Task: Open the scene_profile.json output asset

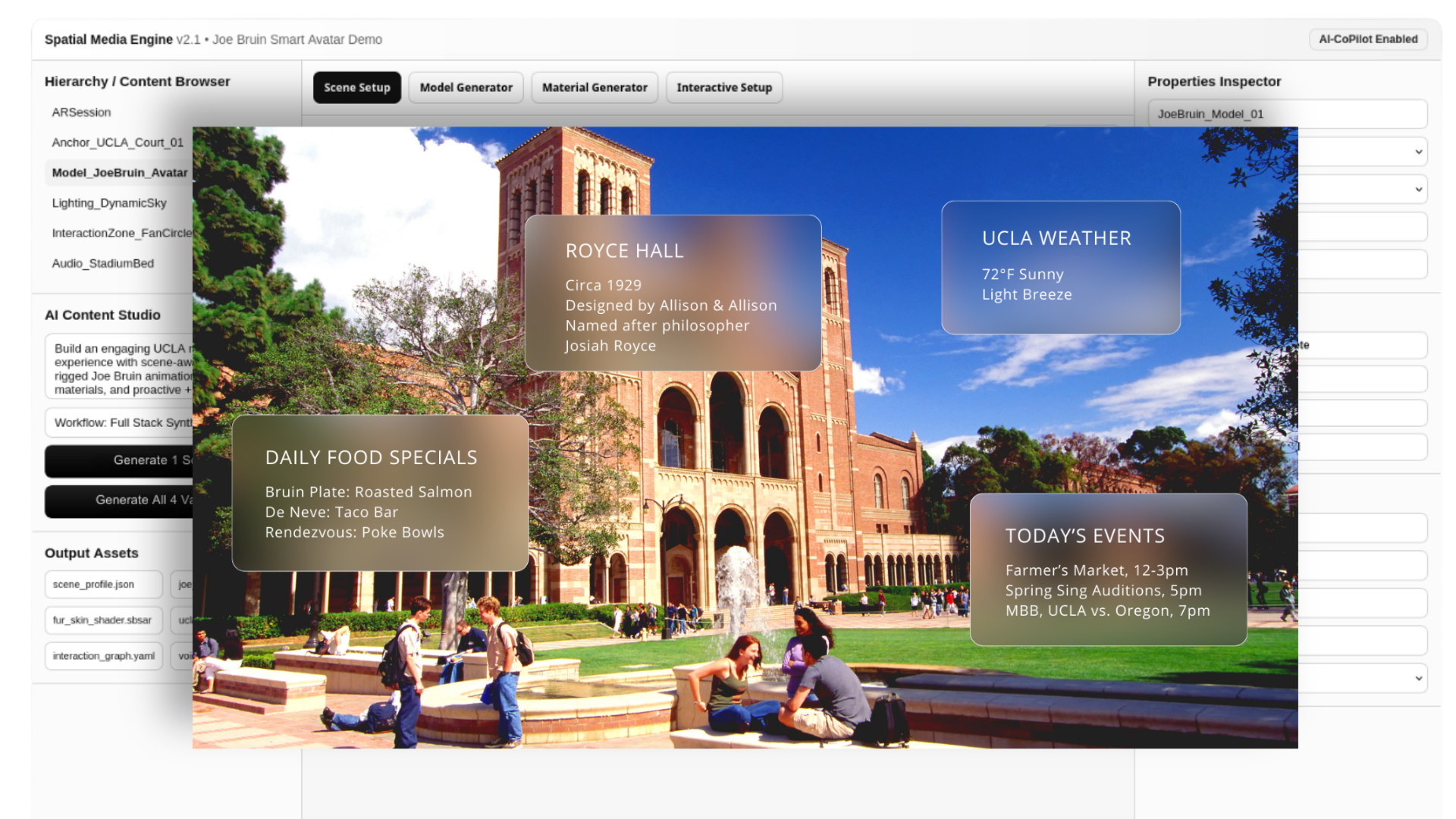Action: pyautogui.click(x=102, y=585)
